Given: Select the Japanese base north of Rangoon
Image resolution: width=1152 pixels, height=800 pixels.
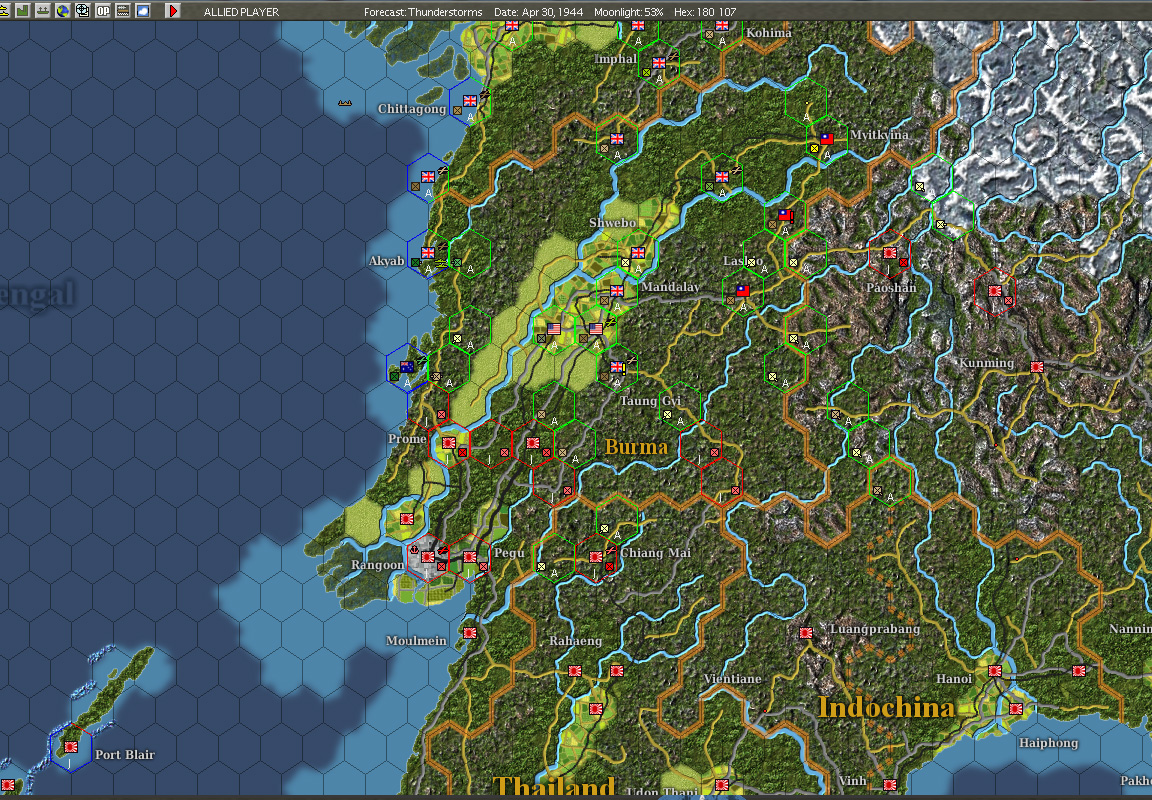Looking at the screenshot, I should pos(407,519).
